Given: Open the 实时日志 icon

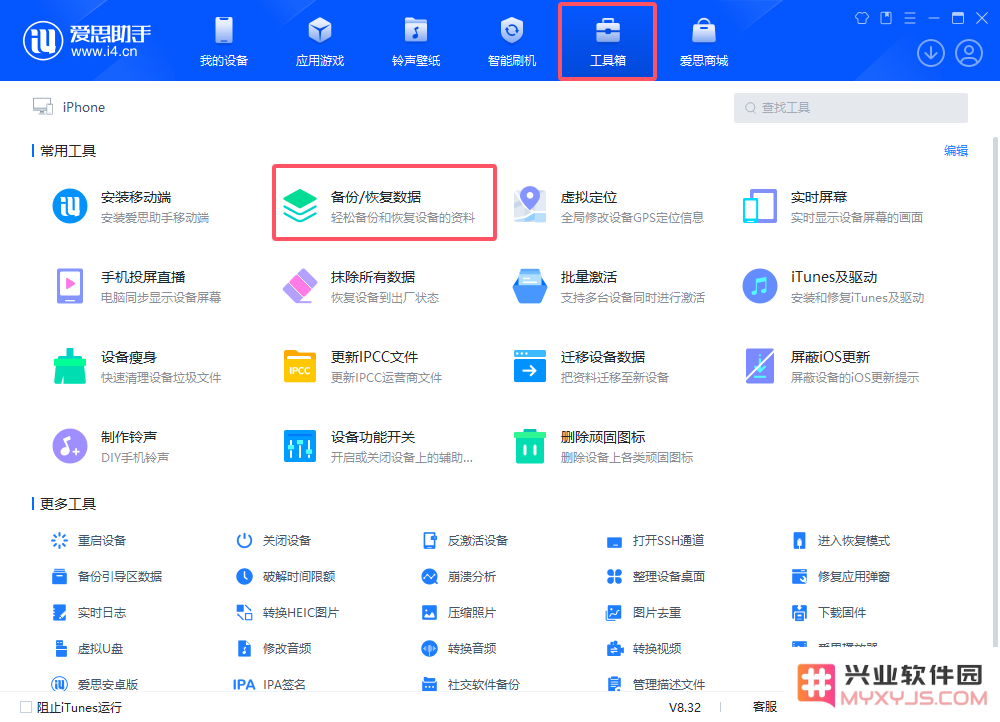Looking at the screenshot, I should tap(59, 613).
